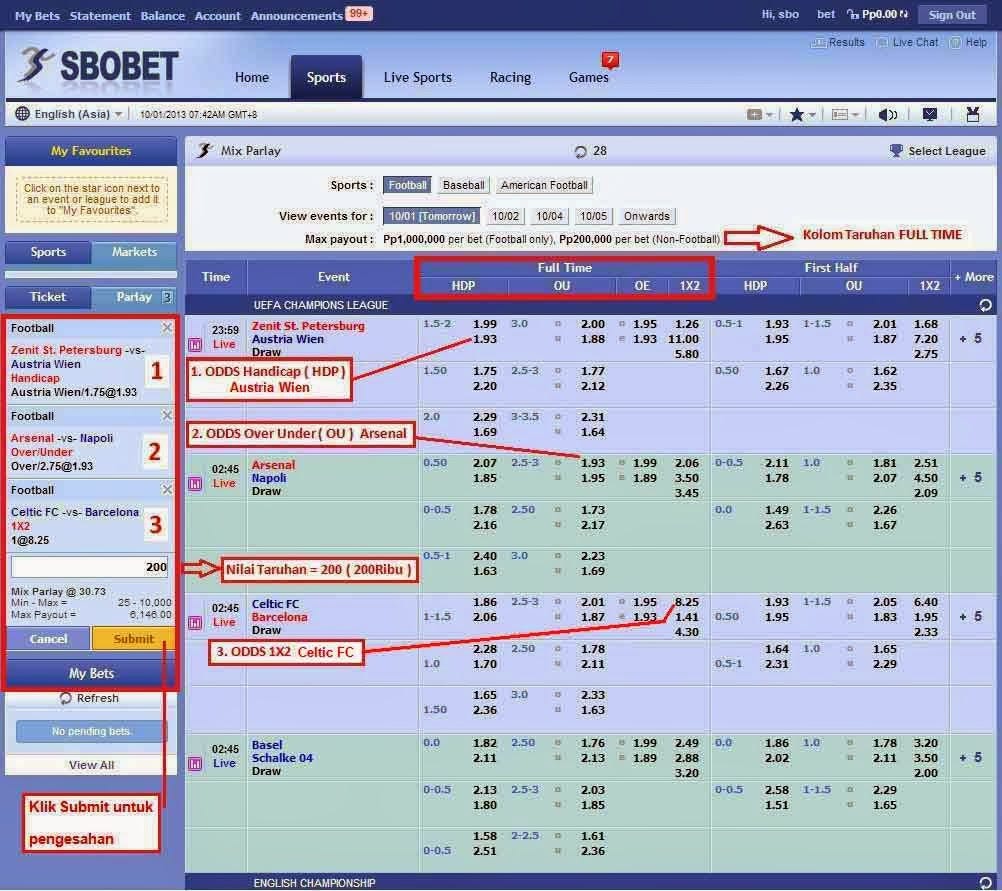Submit the mix parlay bet
This screenshot has height=891, width=1002.
(133, 639)
